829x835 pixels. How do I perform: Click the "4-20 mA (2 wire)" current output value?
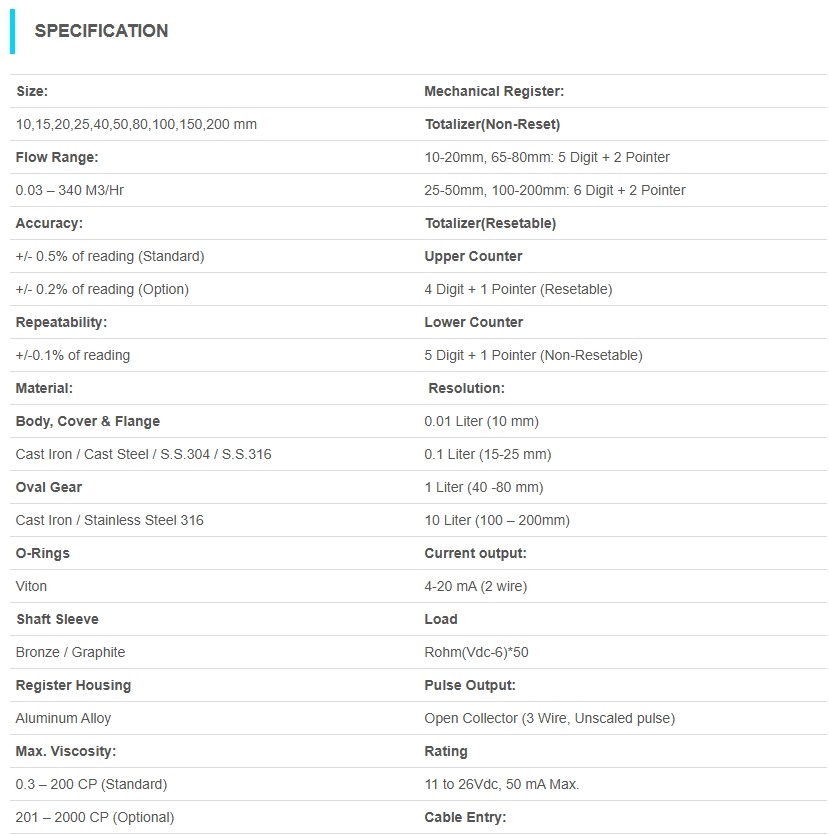pos(475,586)
